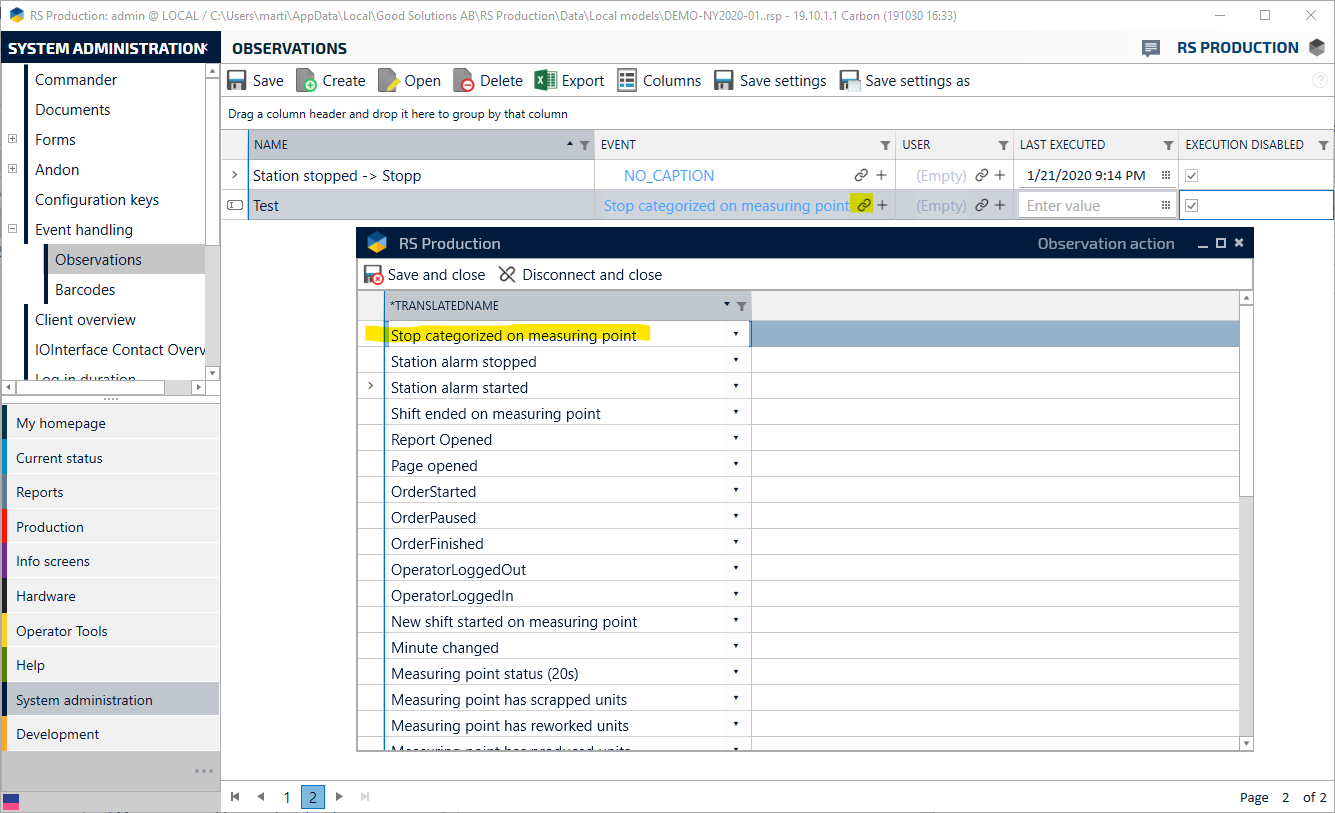
Task: Click the Last Executed Enter value field
Action: [1088, 206]
